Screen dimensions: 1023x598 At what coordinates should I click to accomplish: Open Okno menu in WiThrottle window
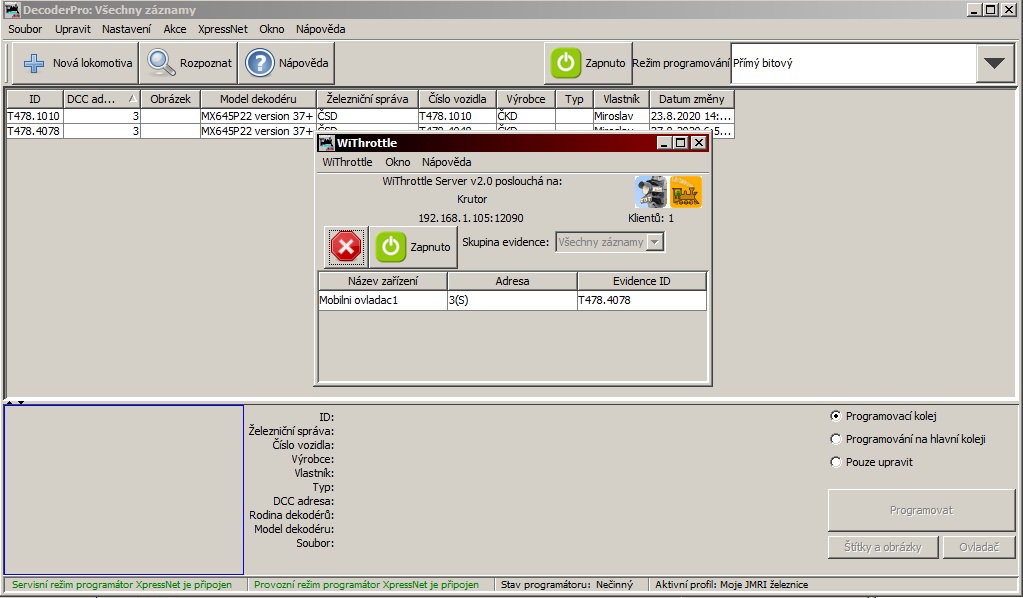tap(398, 162)
